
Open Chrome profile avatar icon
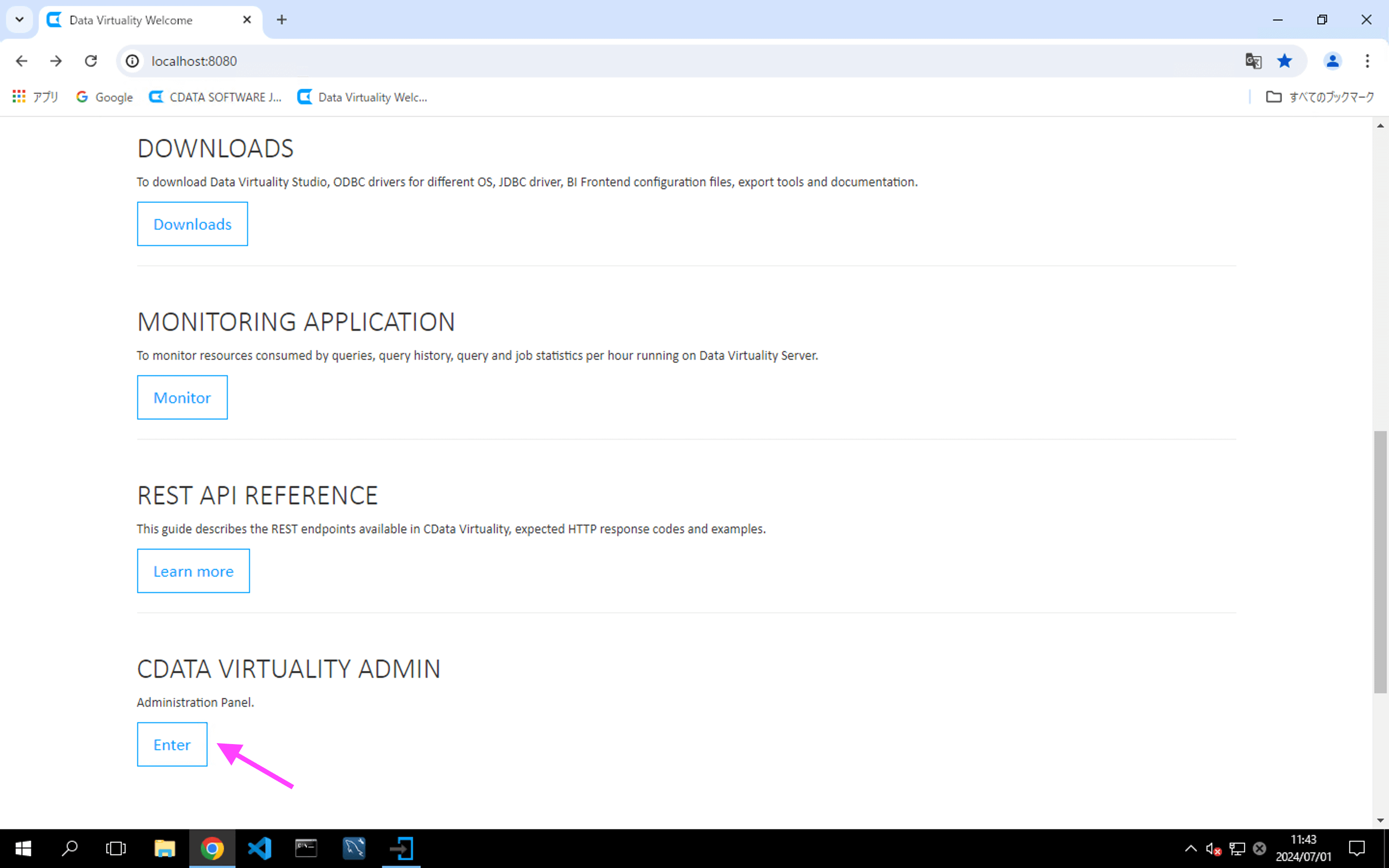[x=1332, y=61]
